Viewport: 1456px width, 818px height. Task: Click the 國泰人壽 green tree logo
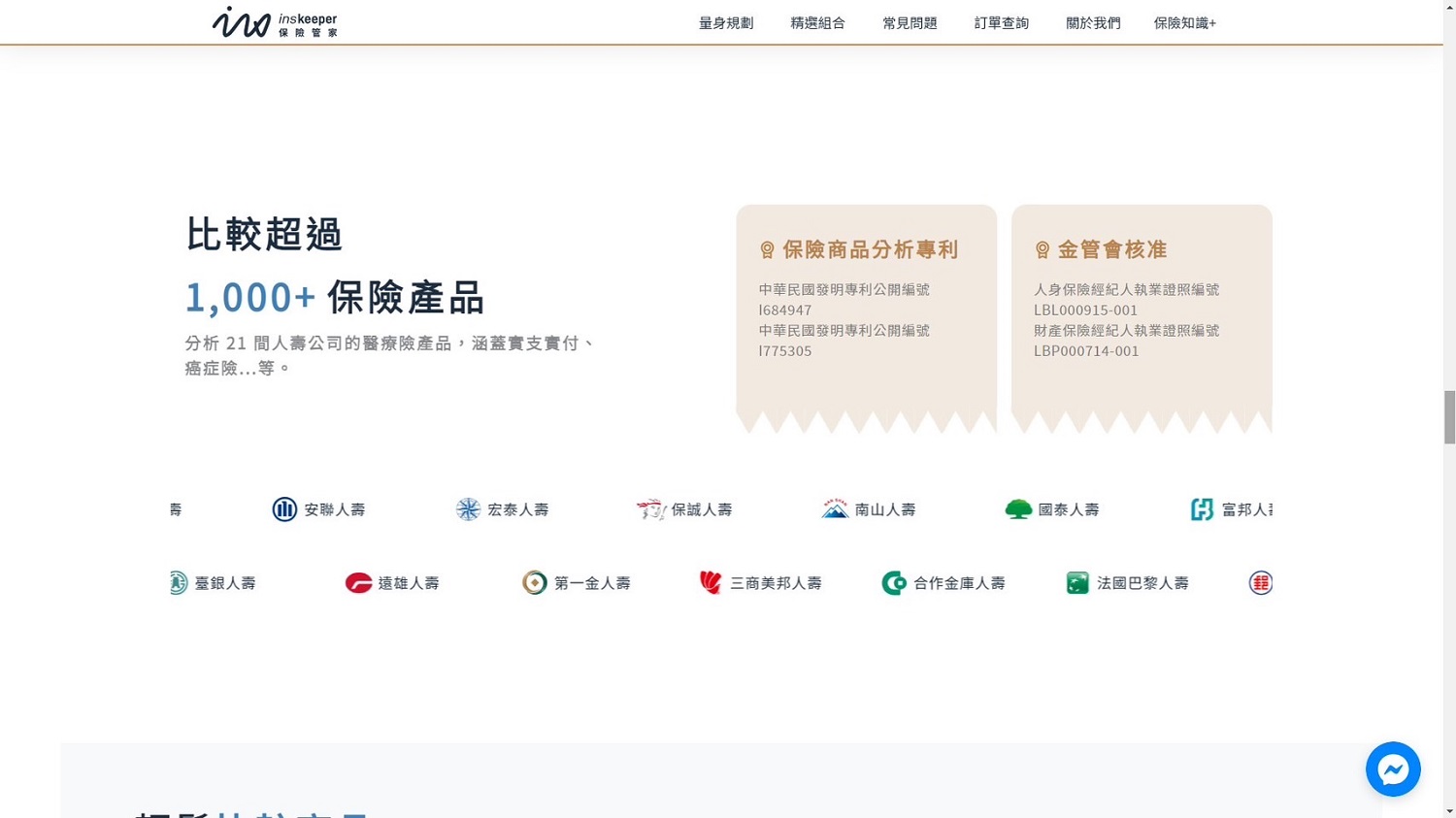click(1018, 509)
